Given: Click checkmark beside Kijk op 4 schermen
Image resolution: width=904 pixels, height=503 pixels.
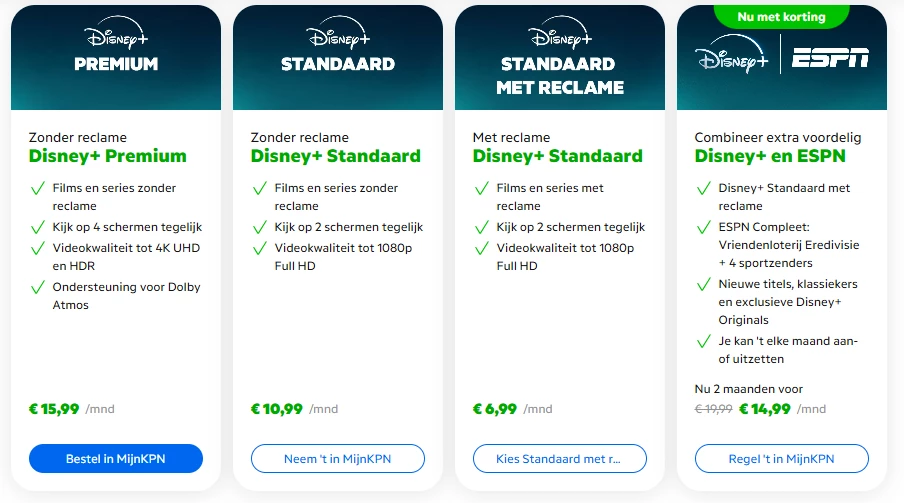Looking at the screenshot, I should click(38, 227).
